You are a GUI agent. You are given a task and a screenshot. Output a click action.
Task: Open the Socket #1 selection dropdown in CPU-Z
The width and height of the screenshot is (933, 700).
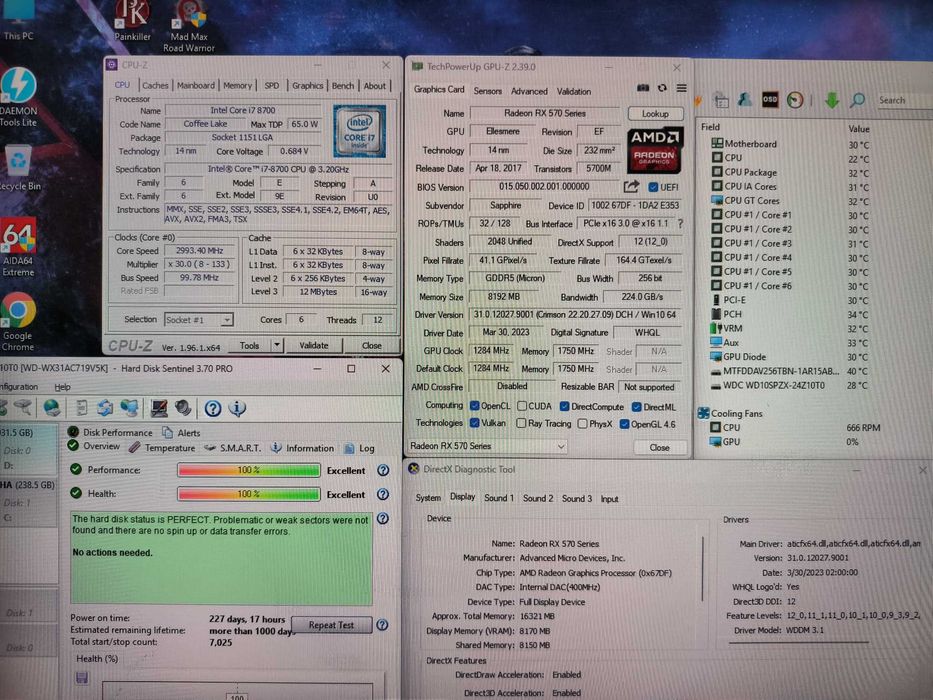[198, 320]
